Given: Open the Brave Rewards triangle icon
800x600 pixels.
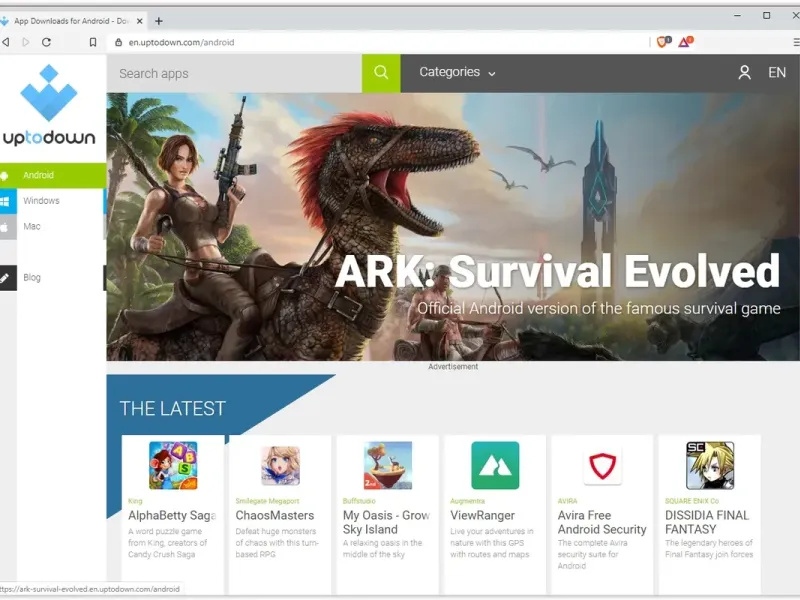Looking at the screenshot, I should coord(686,42).
